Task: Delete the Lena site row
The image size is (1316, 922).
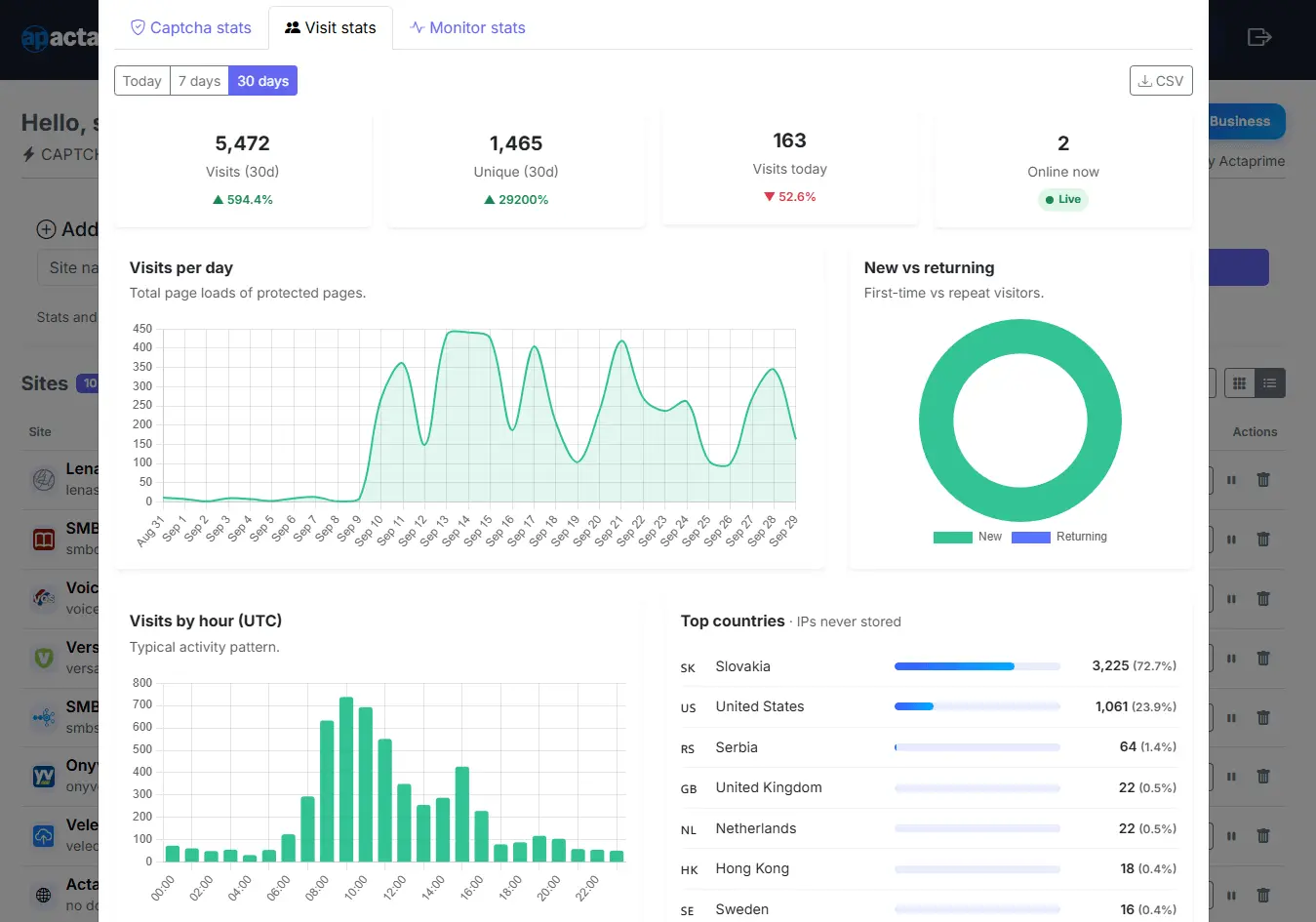Action: point(1263,480)
